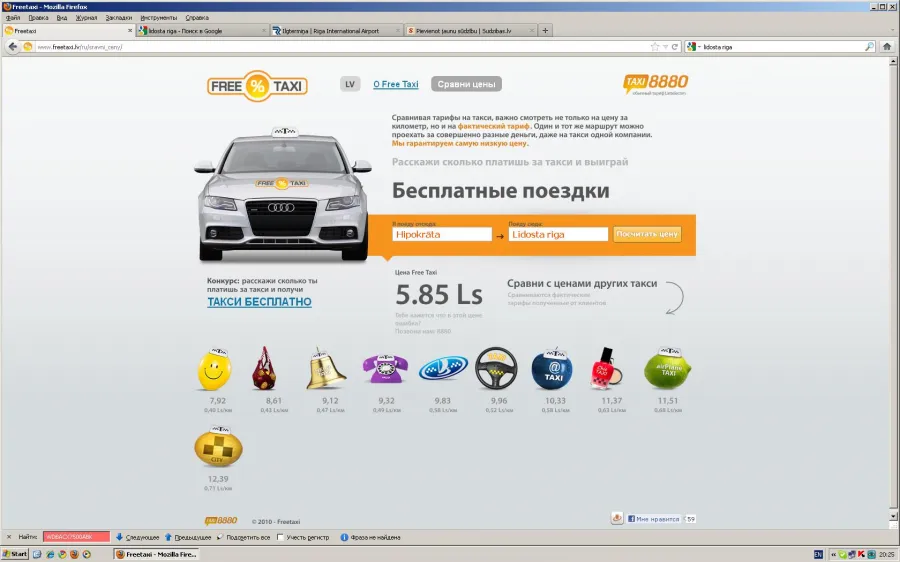Click the silver Audi taxi car image

pyautogui.click(x=284, y=195)
